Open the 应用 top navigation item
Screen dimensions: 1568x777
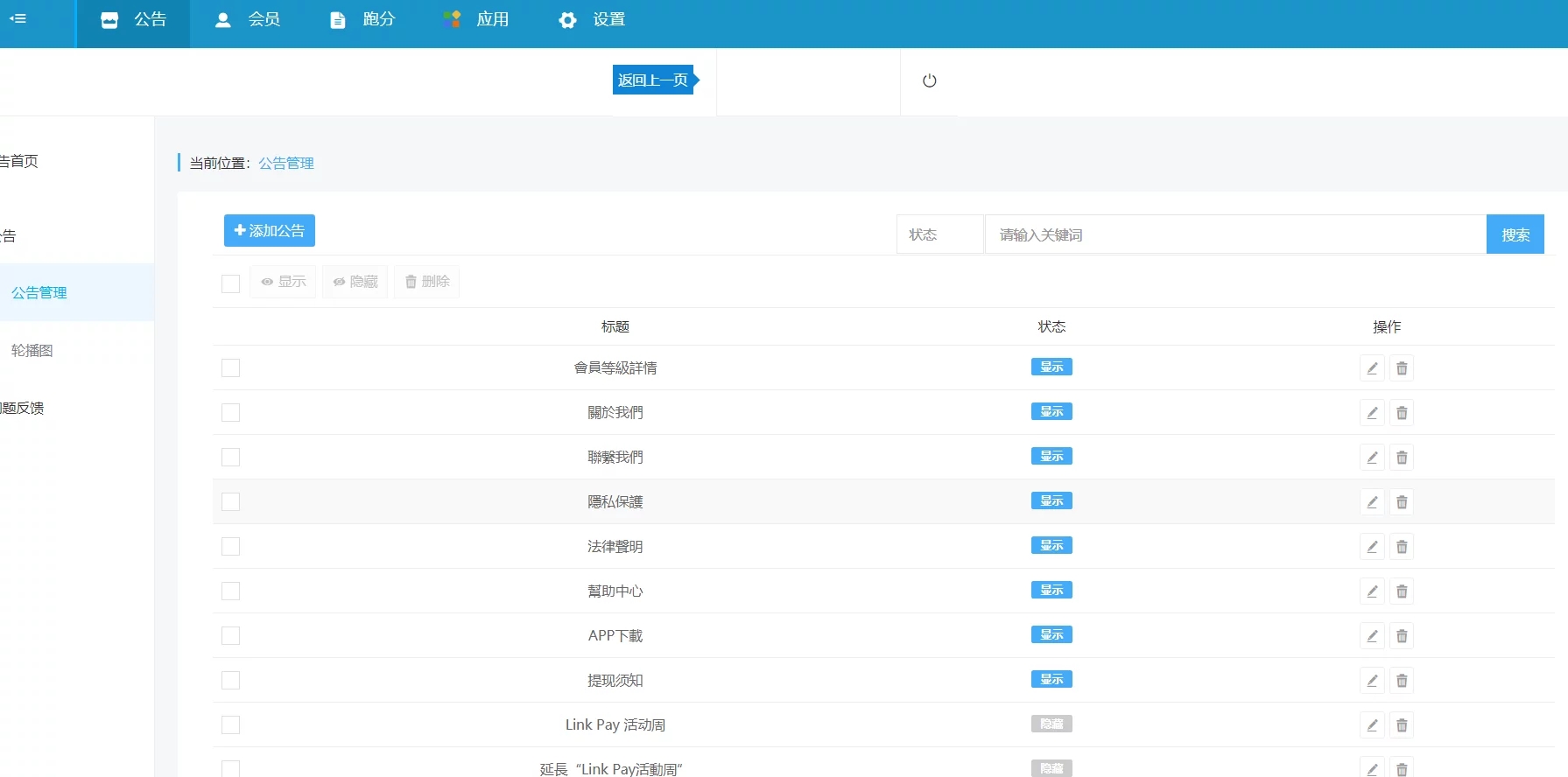click(x=476, y=19)
